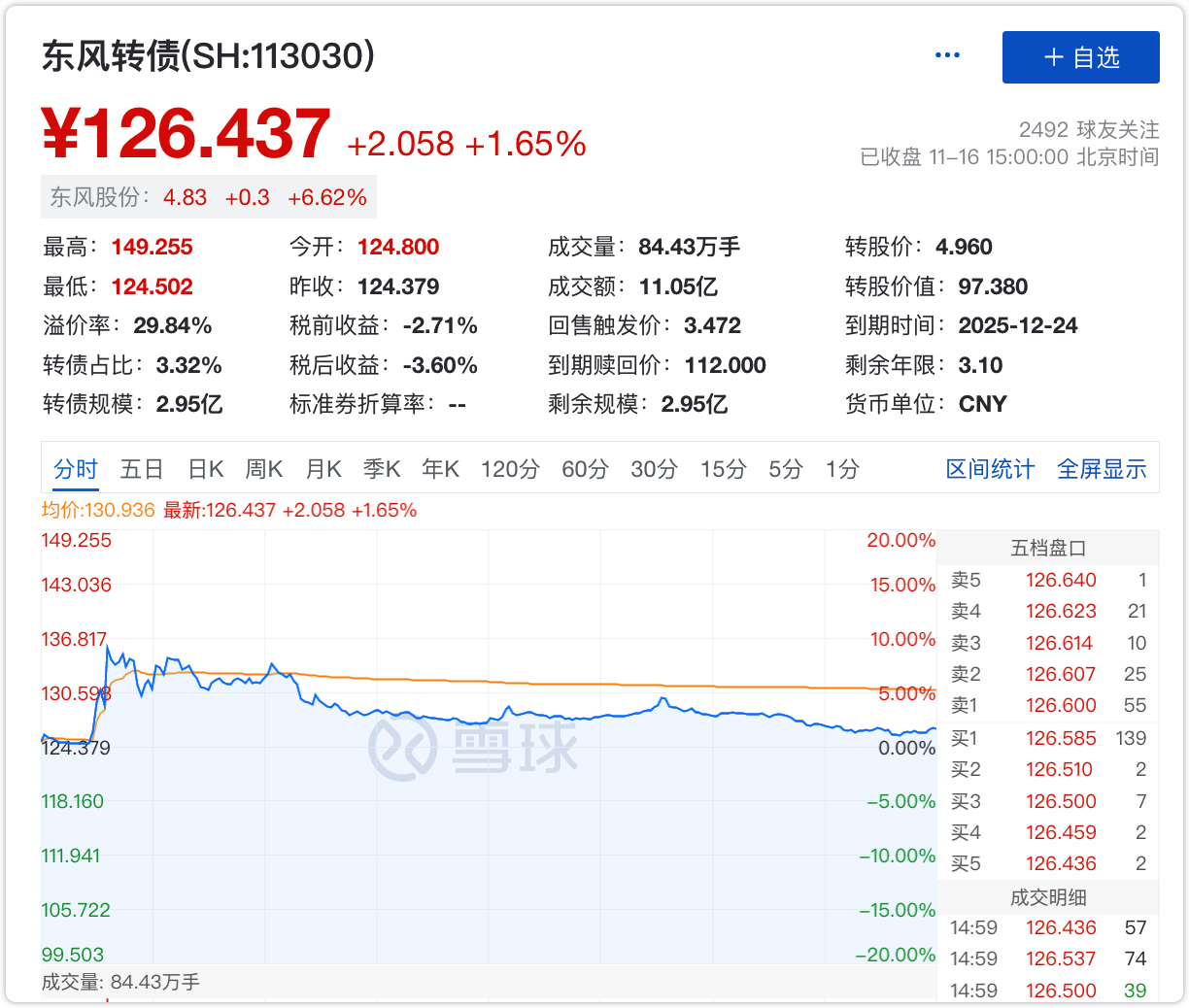Open the three-dot more options menu
Image resolution: width=1189 pixels, height=1008 pixels.
[947, 56]
